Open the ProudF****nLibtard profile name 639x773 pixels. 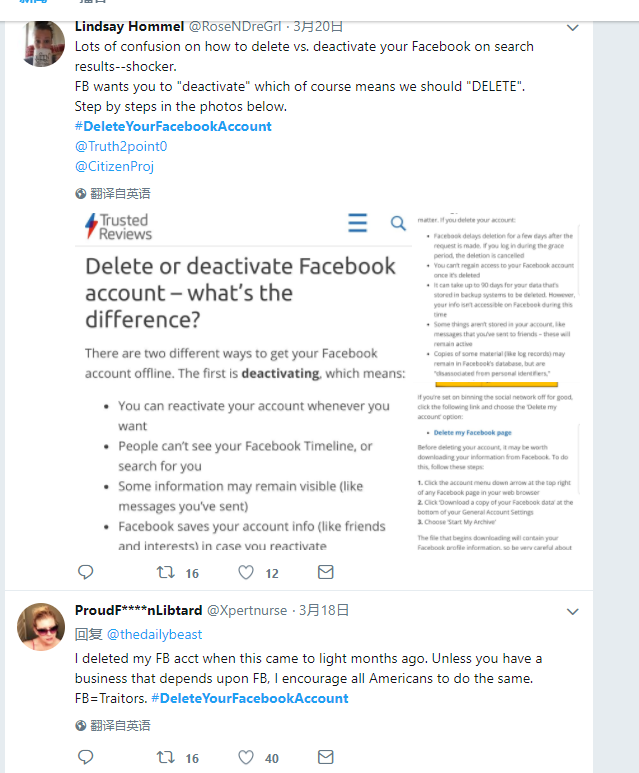pyautogui.click(x=139, y=610)
